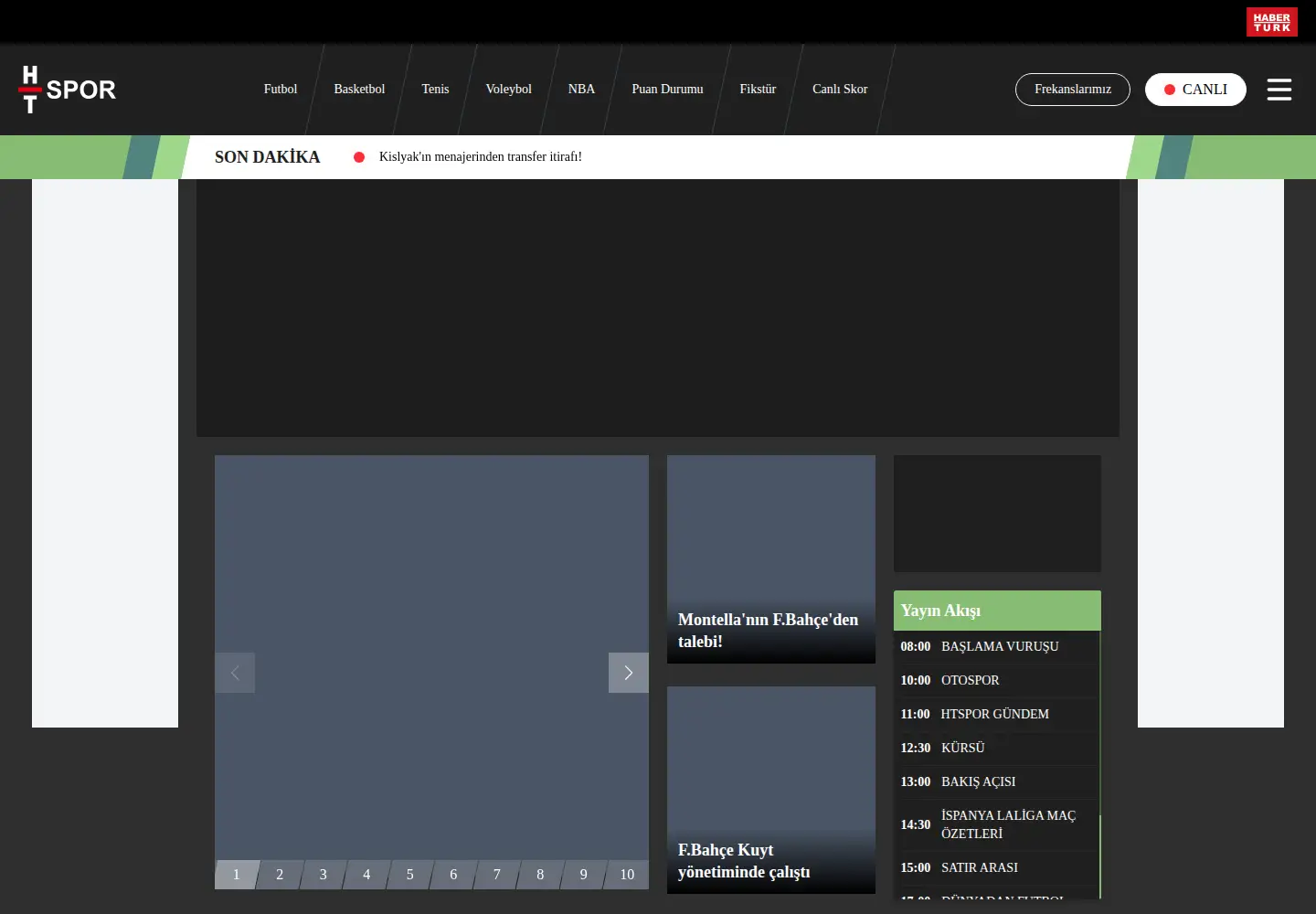Show previous slide with left arrow
This screenshot has height=914, width=1316.
[x=235, y=673]
